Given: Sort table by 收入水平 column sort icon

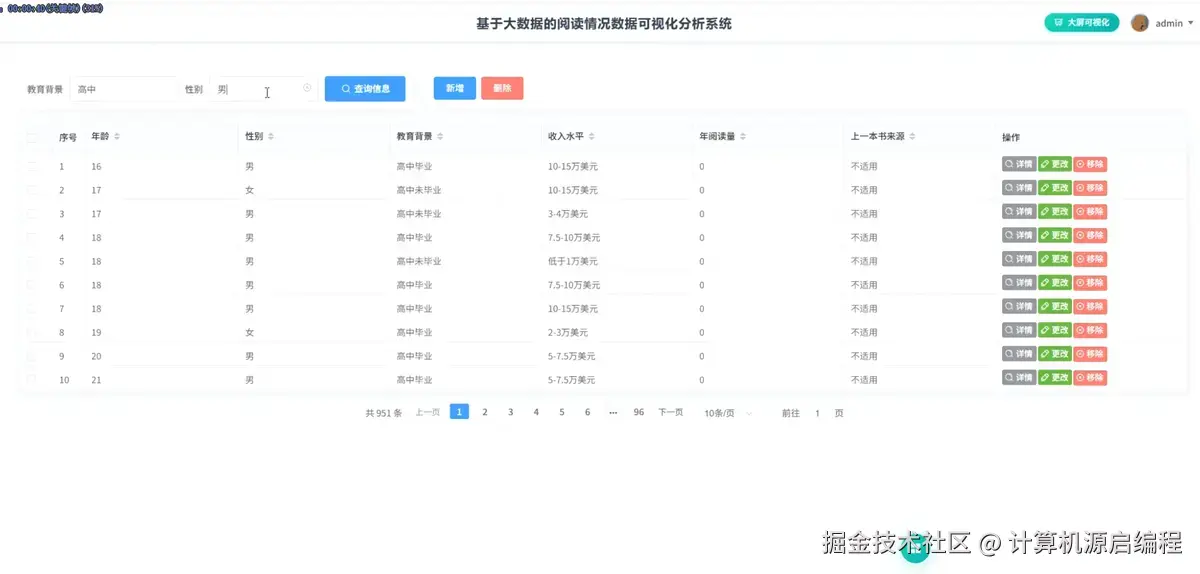Looking at the screenshot, I should [592, 136].
